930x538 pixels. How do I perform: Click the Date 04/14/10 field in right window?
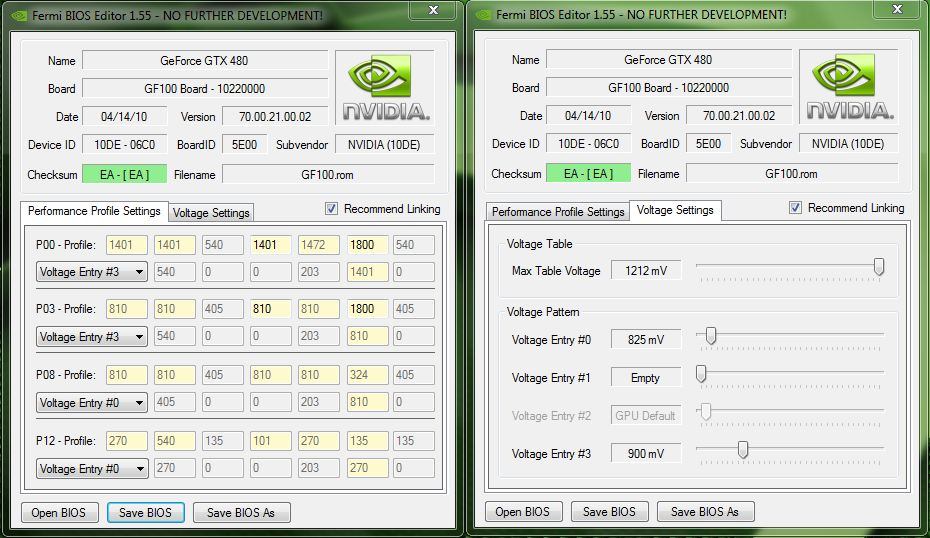(x=588, y=115)
